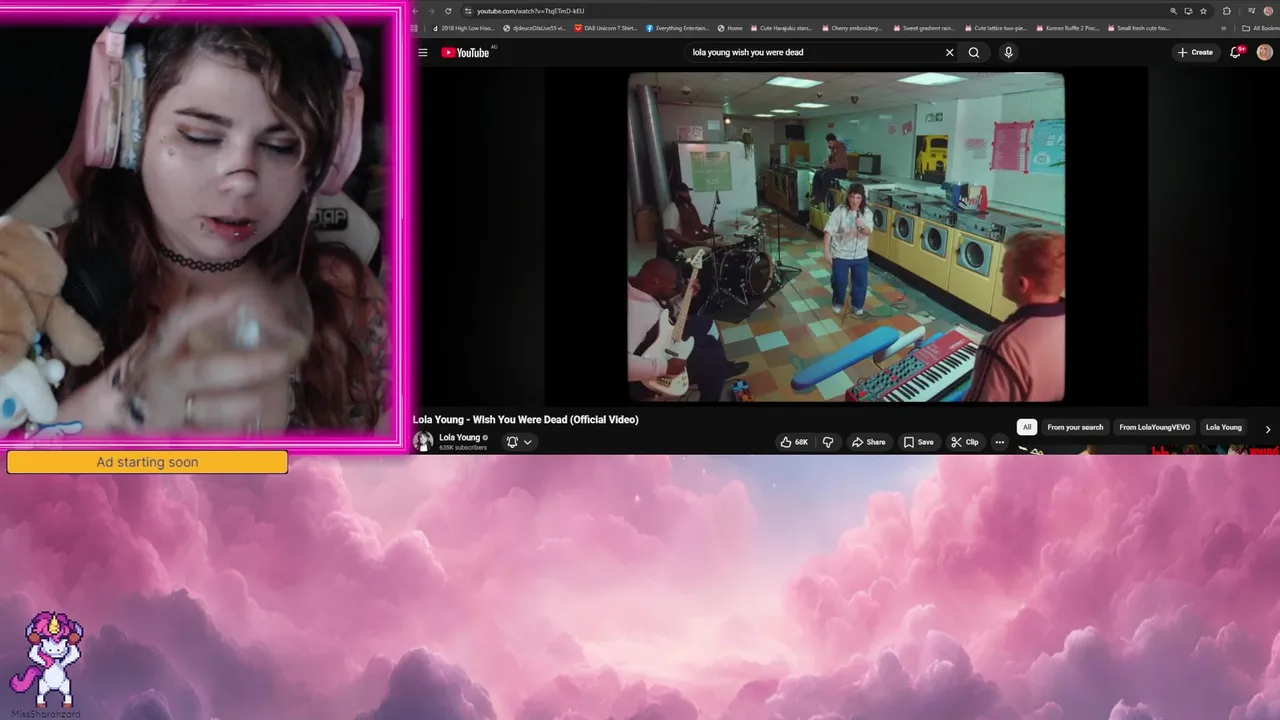Viewport: 1280px width, 720px height.
Task: Open the YouTube hamburger guide menu
Action: click(x=423, y=52)
